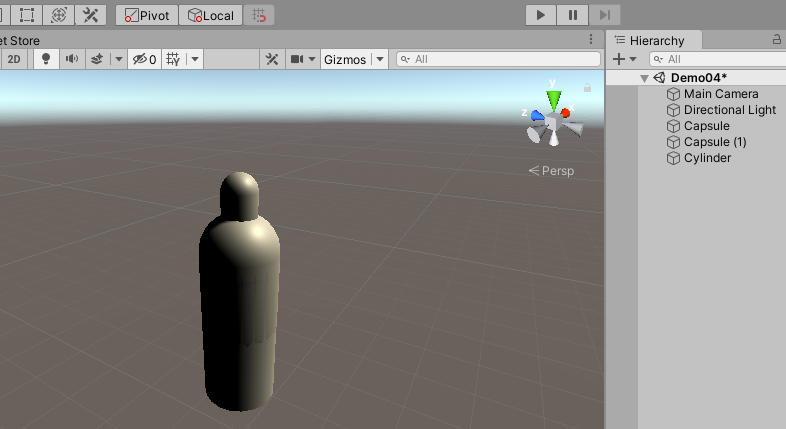Focus the Scene view search field
Viewport: 786px width, 429px height.
[499, 59]
